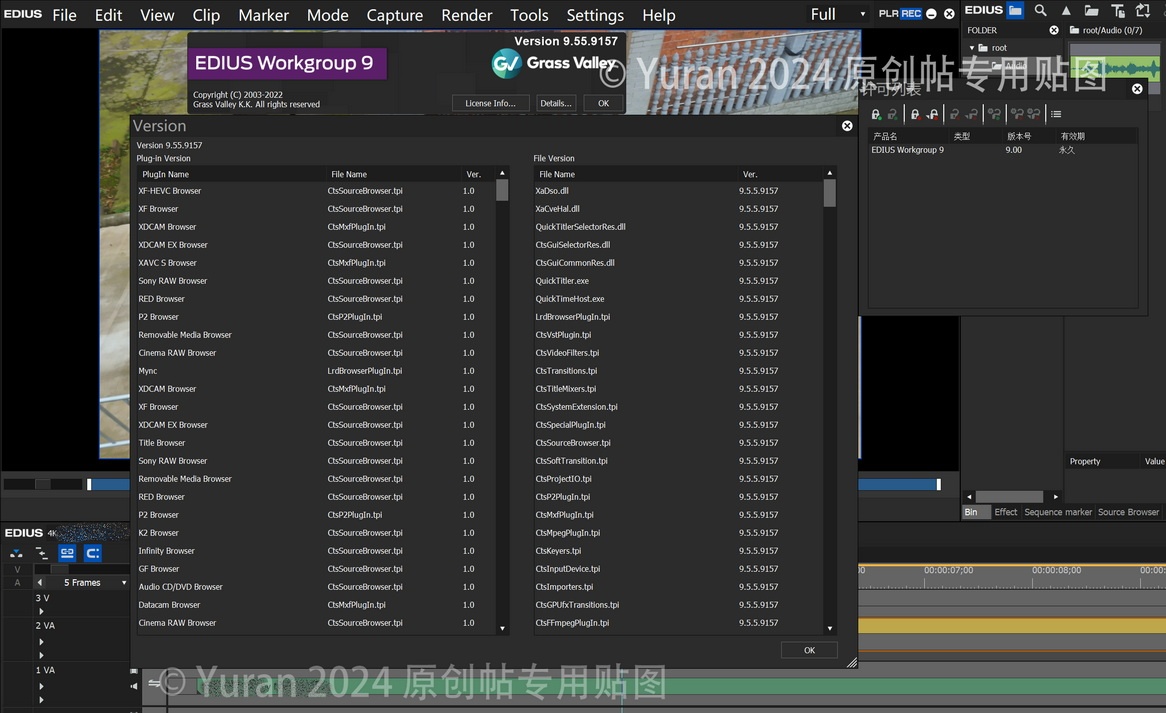
Task: Click the 00:00:07;00 timeline ruler mark
Action: [948, 570]
